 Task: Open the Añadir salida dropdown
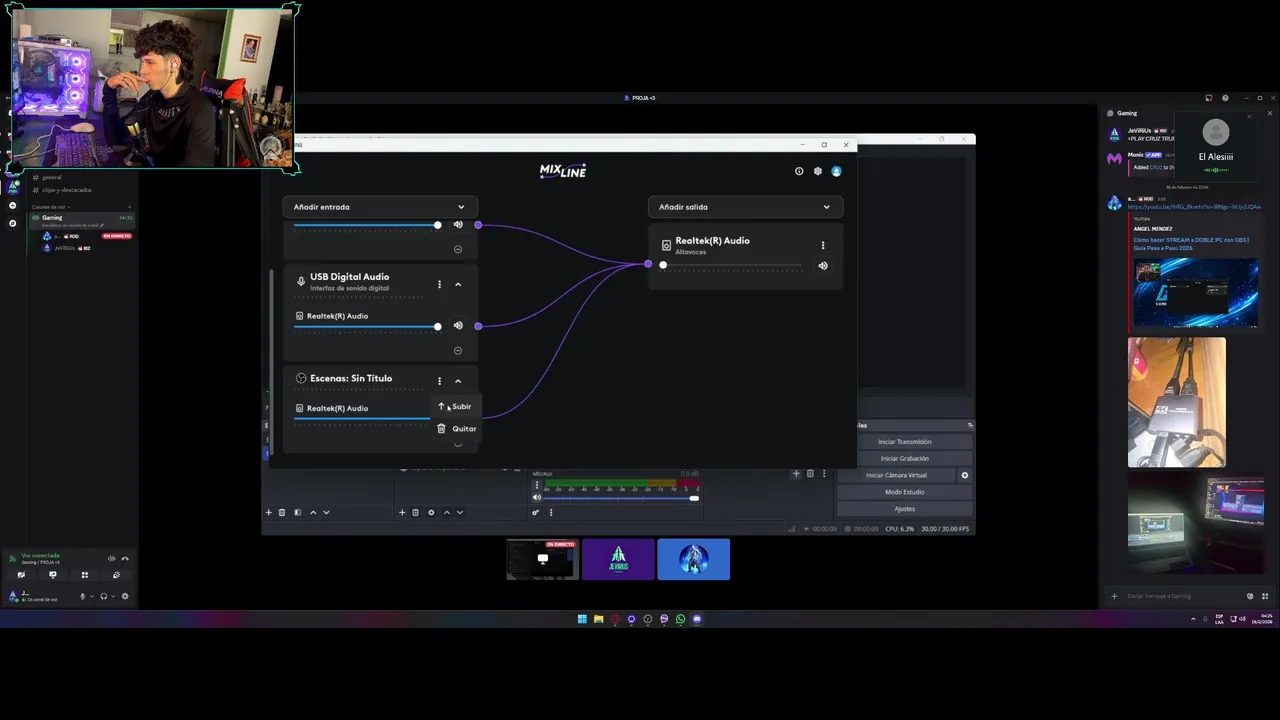[x=745, y=207]
